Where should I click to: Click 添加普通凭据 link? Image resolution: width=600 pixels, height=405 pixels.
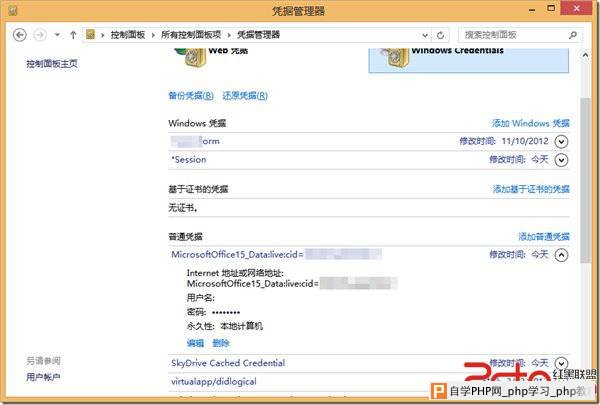coord(544,237)
